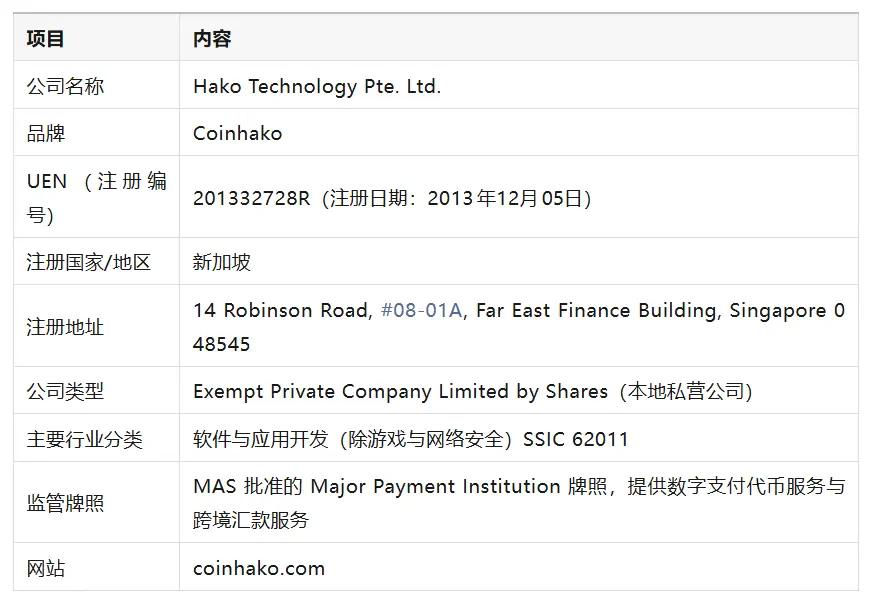
Task: Click the coinhako.com website text
Action: pos(259,569)
